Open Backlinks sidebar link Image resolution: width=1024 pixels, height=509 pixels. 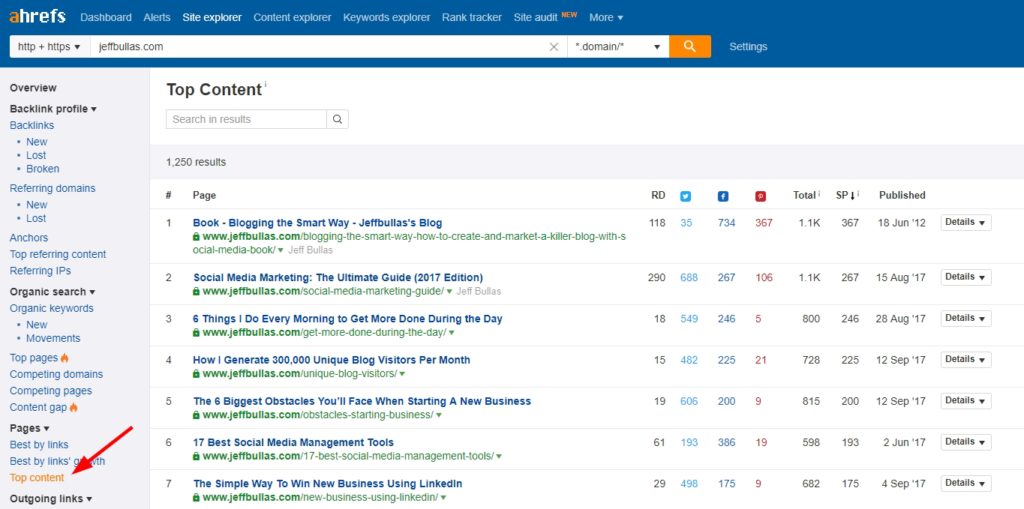coord(32,125)
